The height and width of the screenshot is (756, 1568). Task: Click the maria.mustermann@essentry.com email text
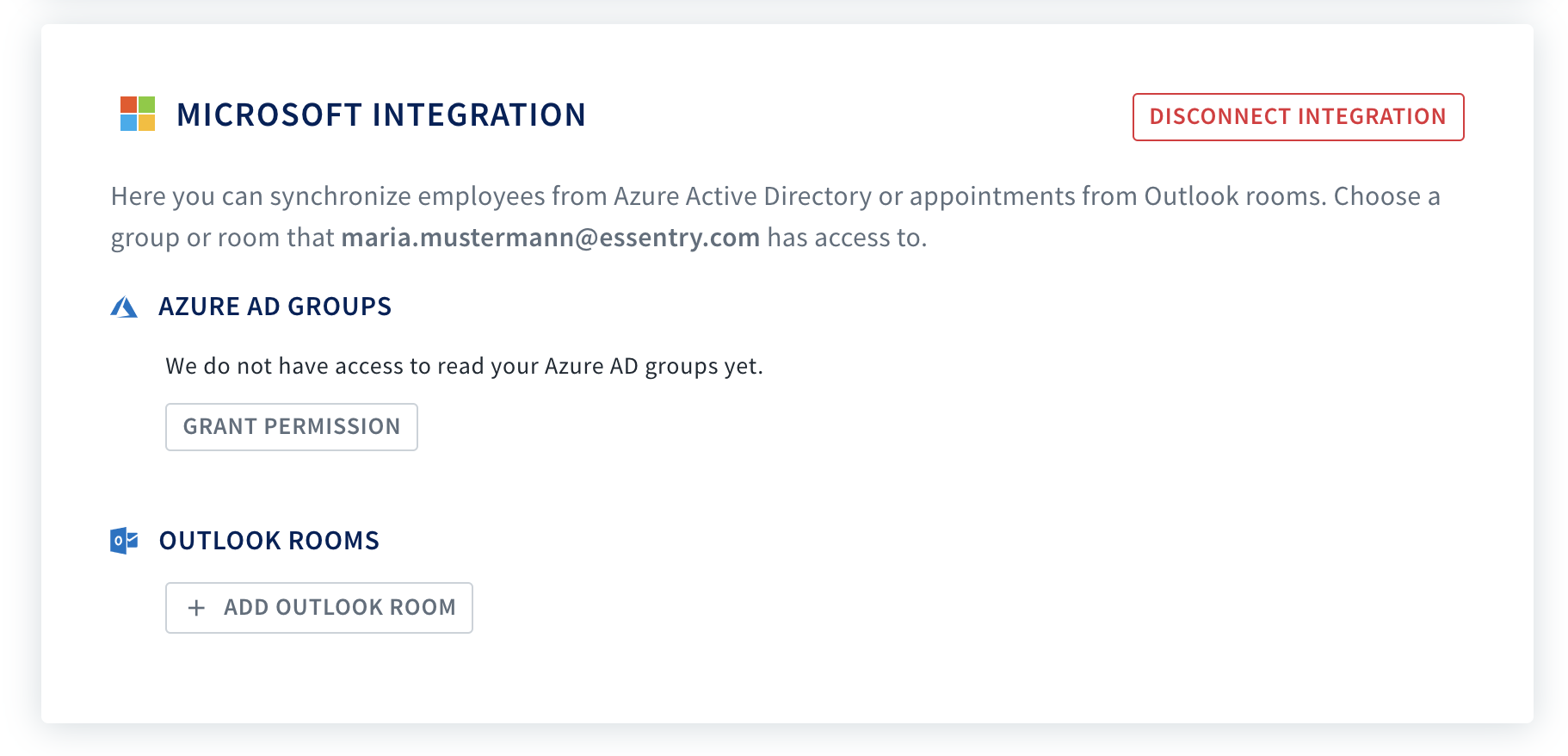click(x=551, y=238)
